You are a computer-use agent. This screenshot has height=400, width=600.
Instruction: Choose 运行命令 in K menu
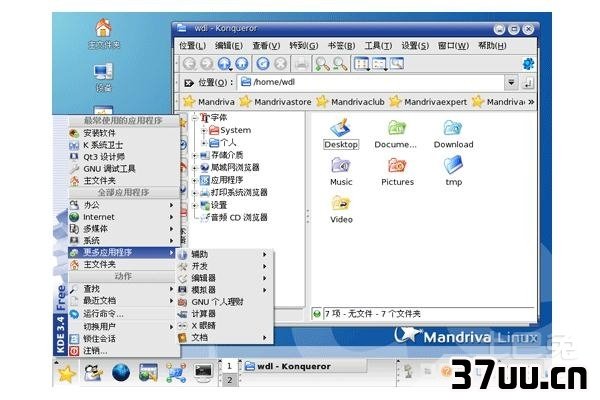click(122, 314)
